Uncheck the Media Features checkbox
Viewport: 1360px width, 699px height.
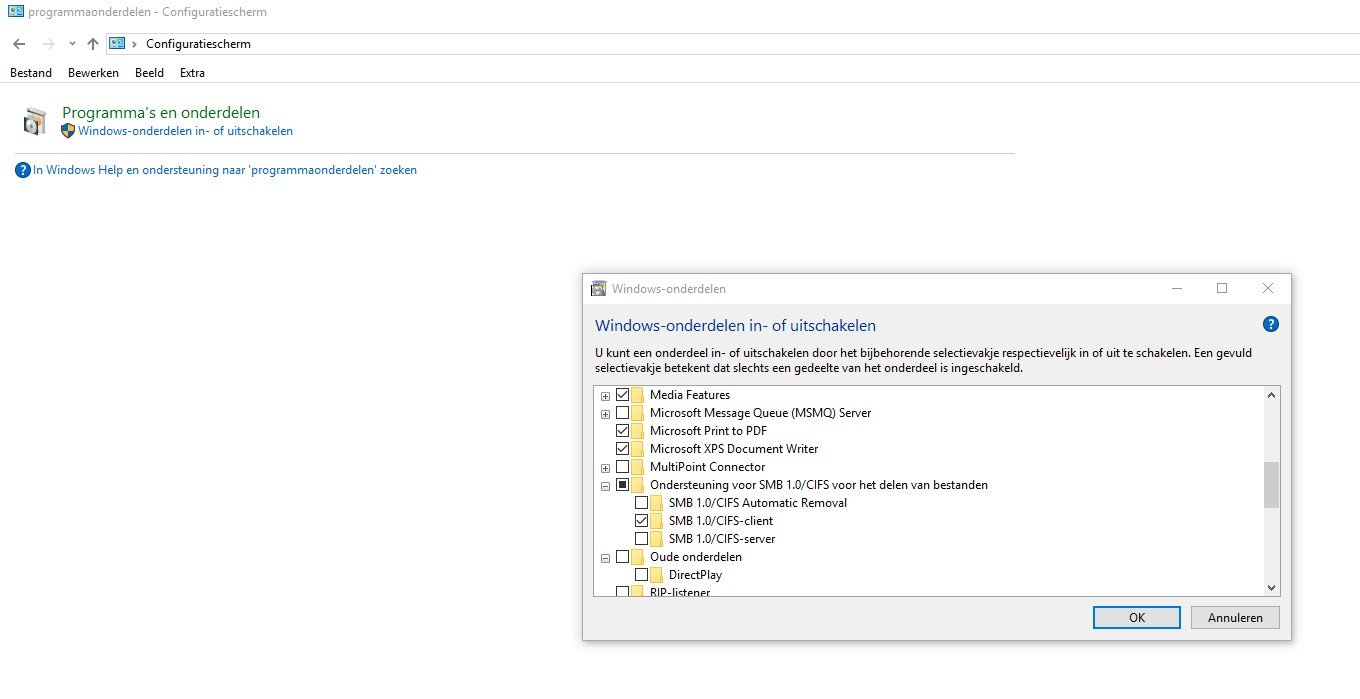coord(623,395)
